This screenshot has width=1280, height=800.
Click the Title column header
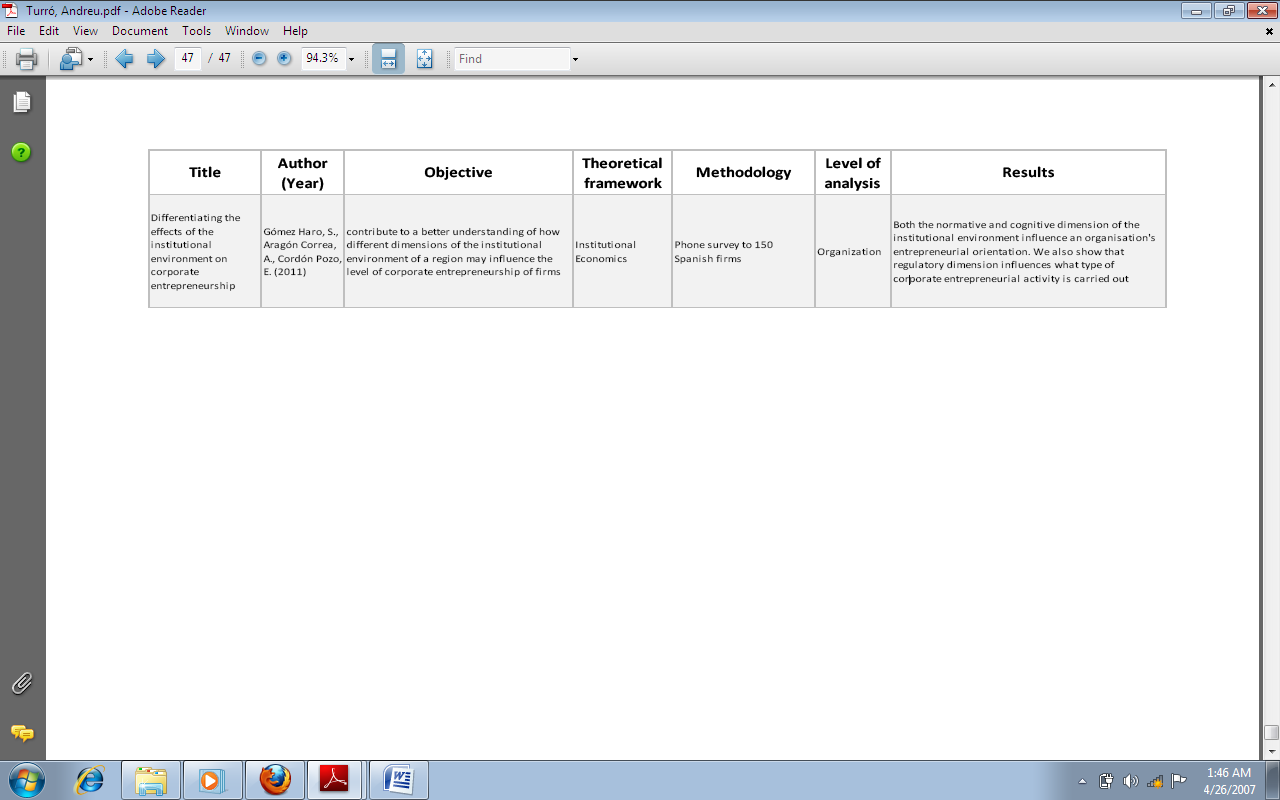[205, 172]
